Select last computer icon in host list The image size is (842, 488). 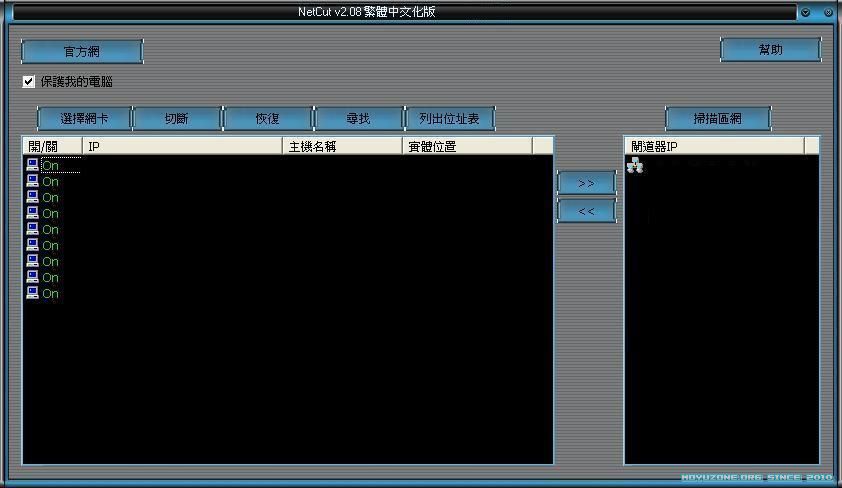click(33, 293)
